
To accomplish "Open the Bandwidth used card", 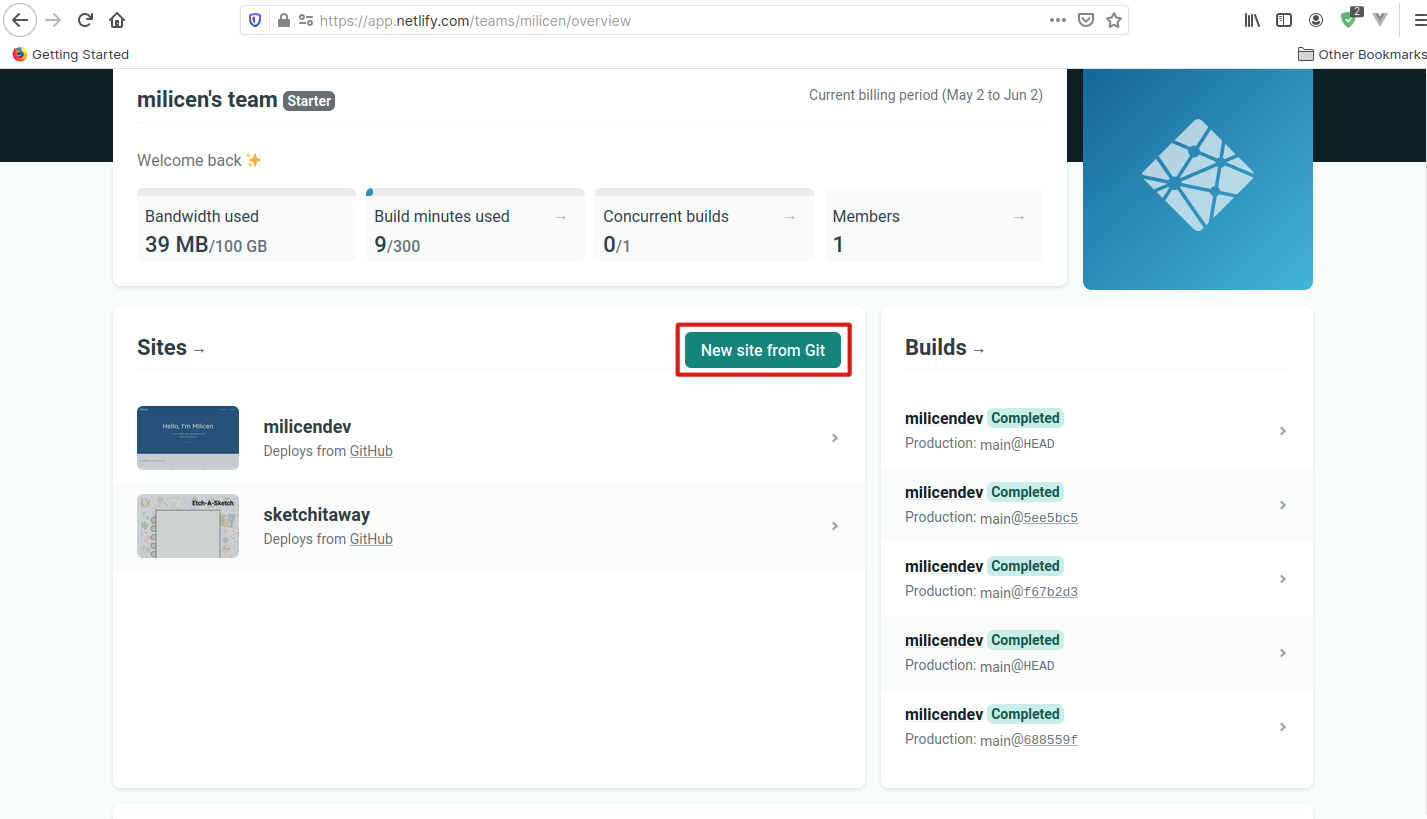I will click(x=246, y=225).
